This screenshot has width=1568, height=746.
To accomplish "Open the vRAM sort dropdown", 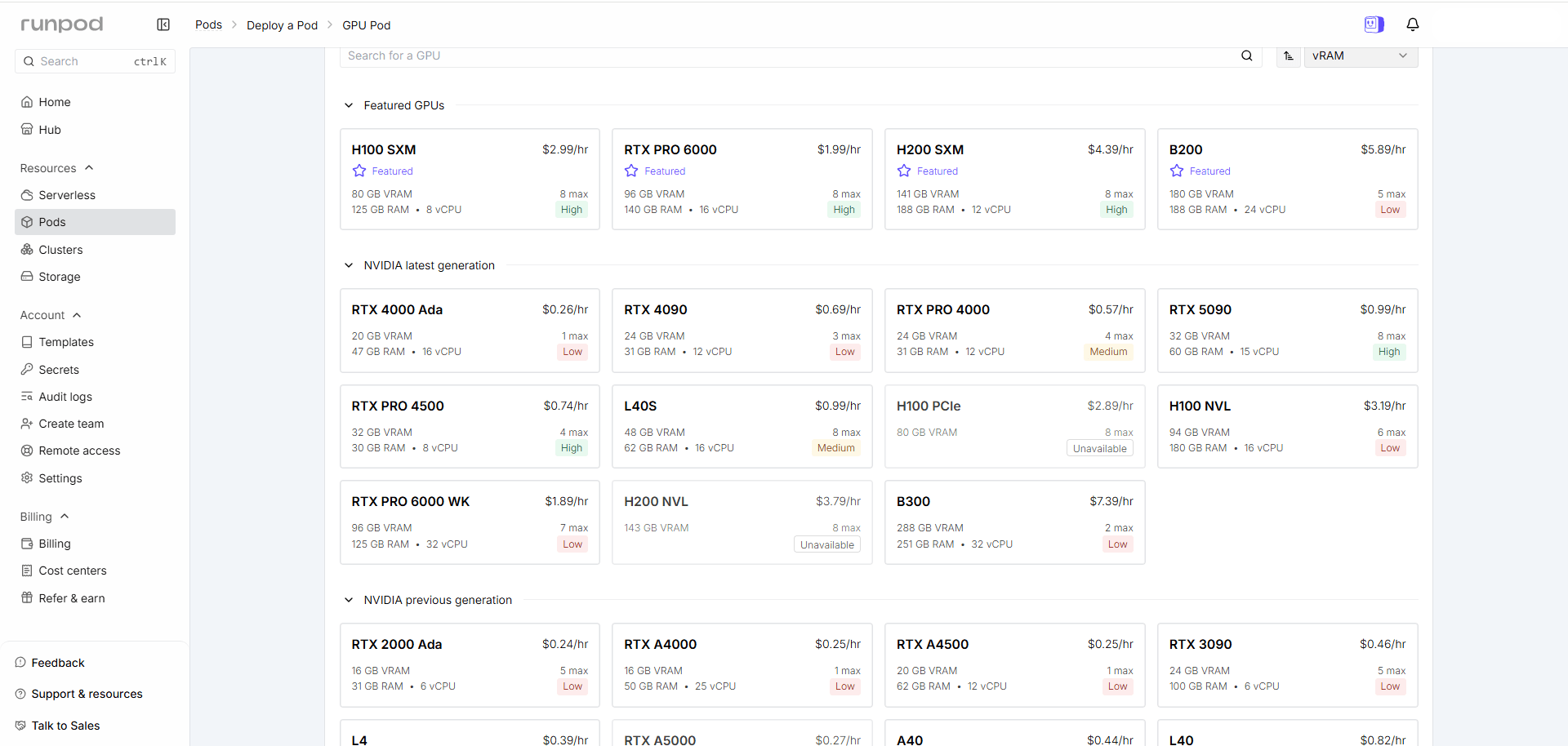I will point(1361,56).
